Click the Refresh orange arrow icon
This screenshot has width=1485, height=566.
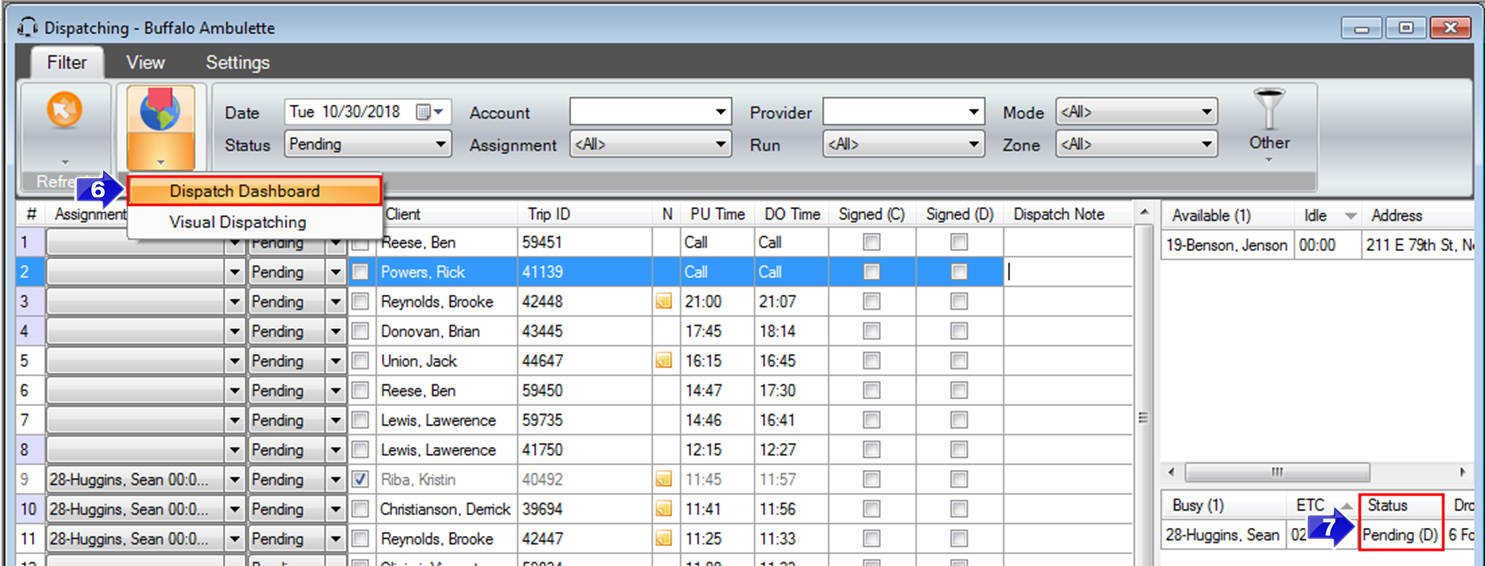(64, 112)
